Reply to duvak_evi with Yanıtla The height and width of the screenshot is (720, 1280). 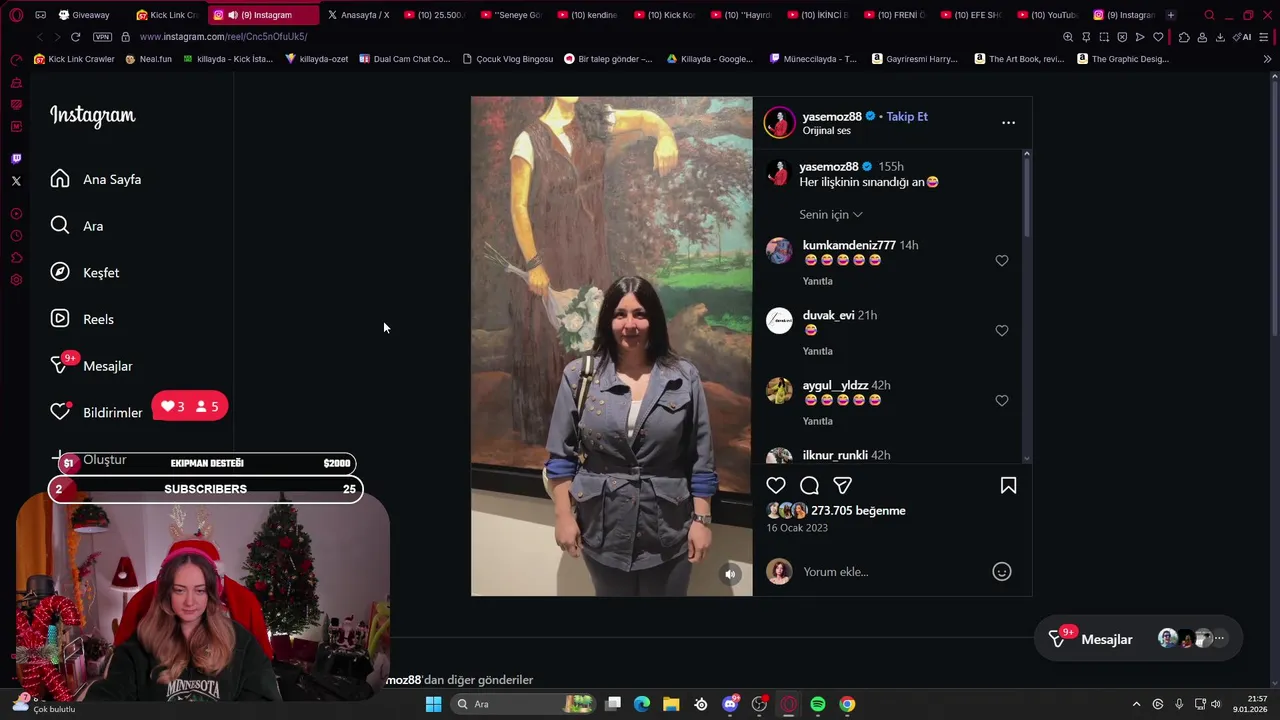(x=817, y=351)
